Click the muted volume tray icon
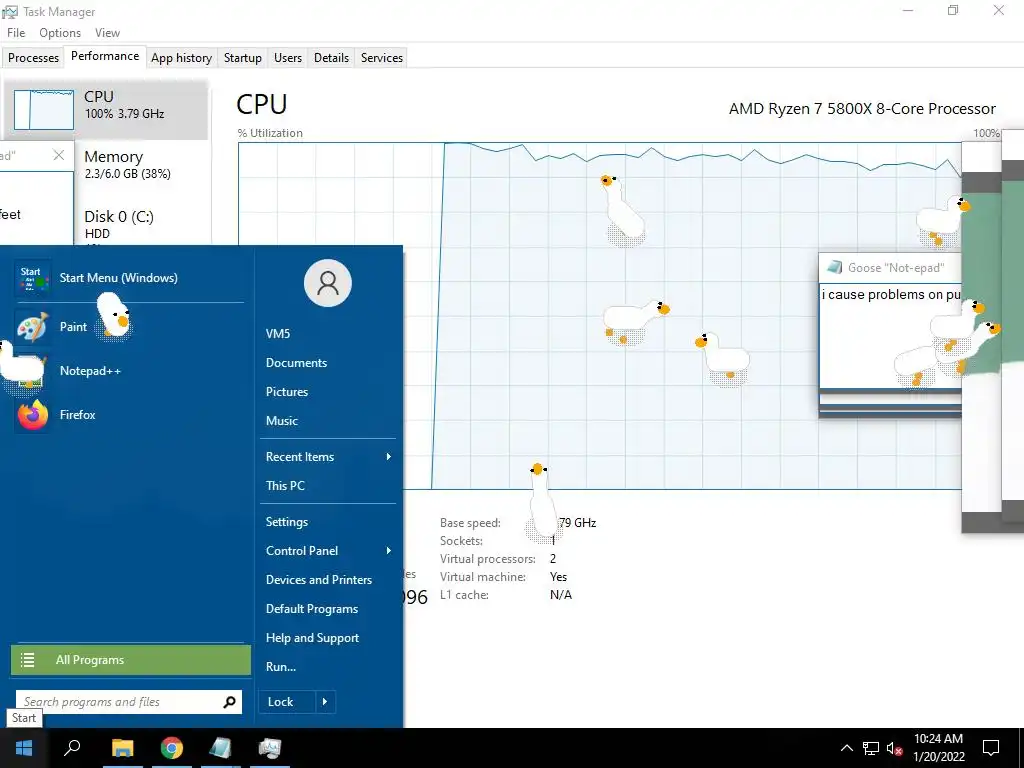 click(x=894, y=748)
